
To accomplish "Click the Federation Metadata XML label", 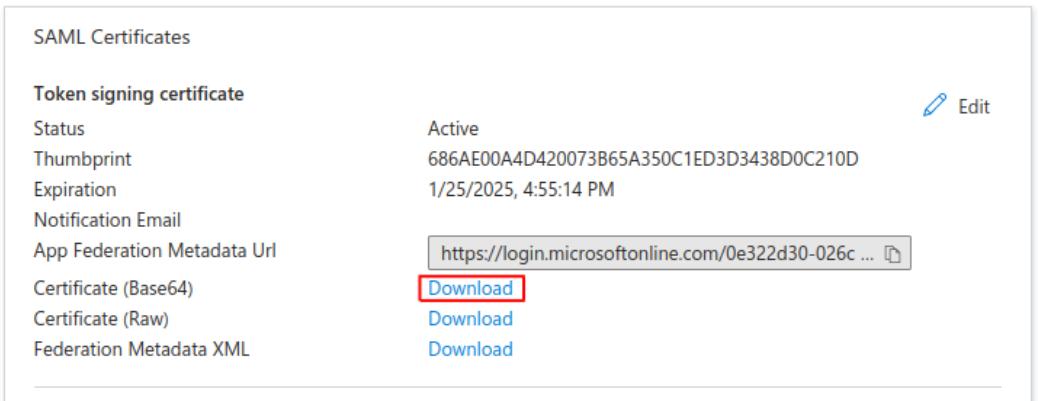I will pyautogui.click(x=142, y=349).
